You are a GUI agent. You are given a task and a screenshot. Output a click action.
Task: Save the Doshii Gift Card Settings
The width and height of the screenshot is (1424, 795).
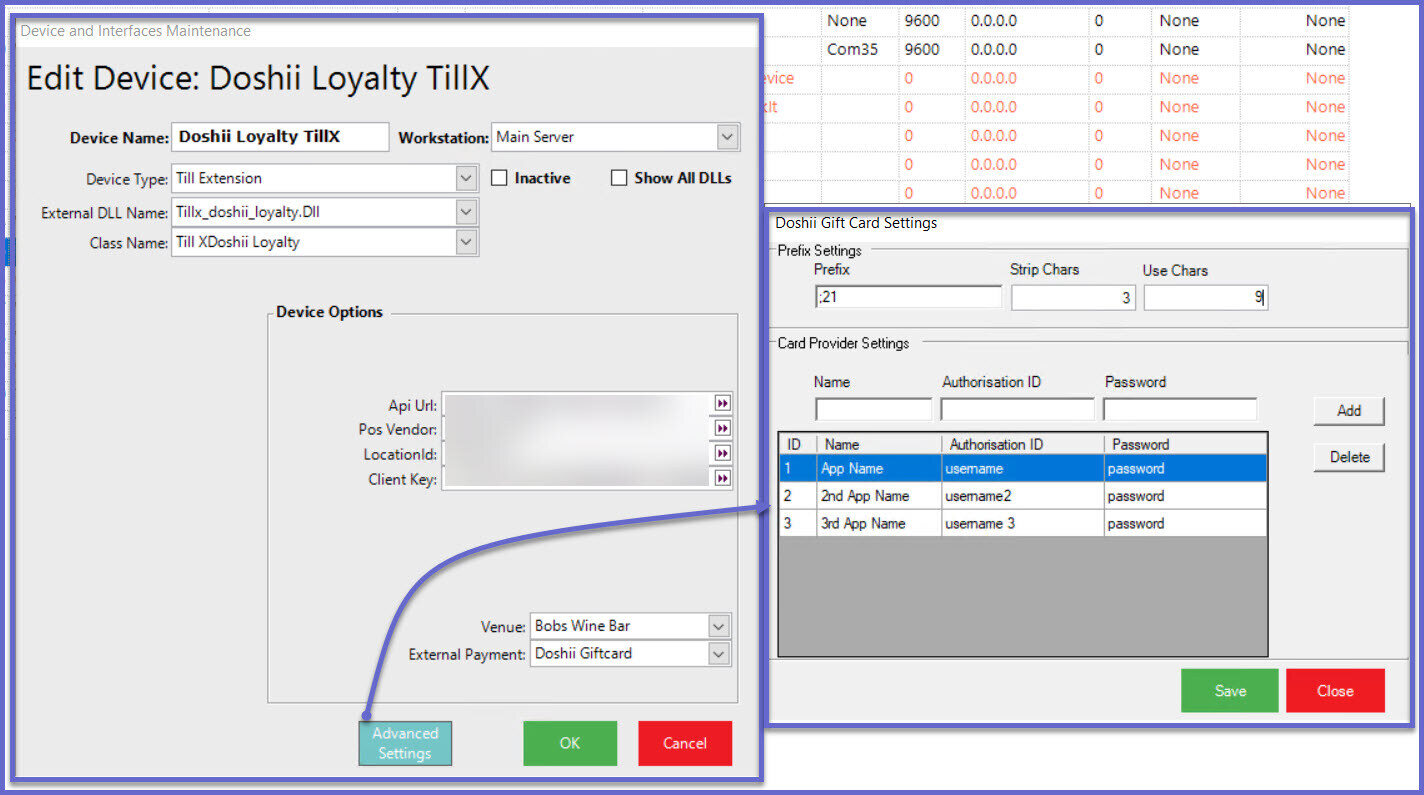click(x=1230, y=691)
